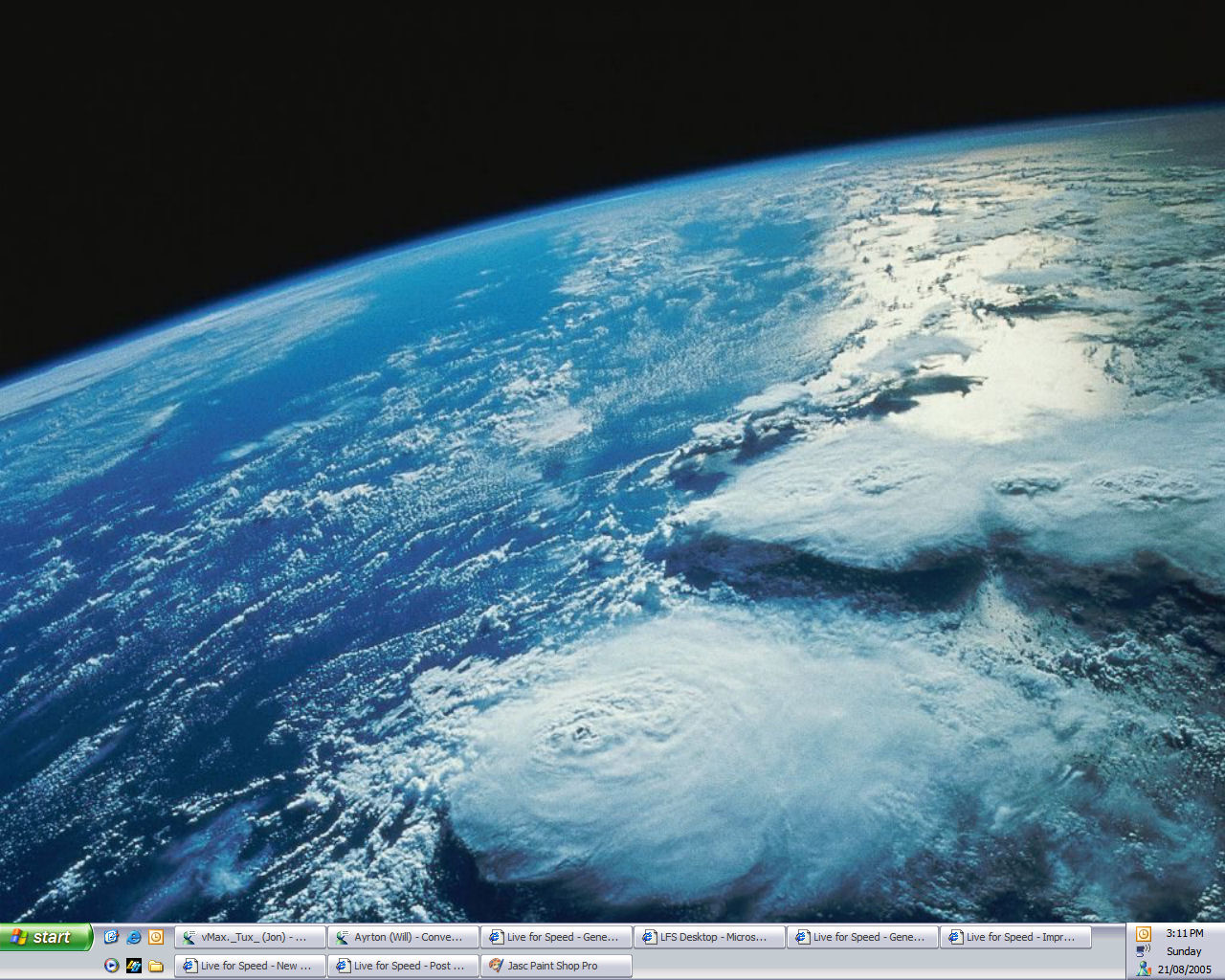Switch to Jasc Paint Shop Pro
1225x980 pixels.
point(556,966)
